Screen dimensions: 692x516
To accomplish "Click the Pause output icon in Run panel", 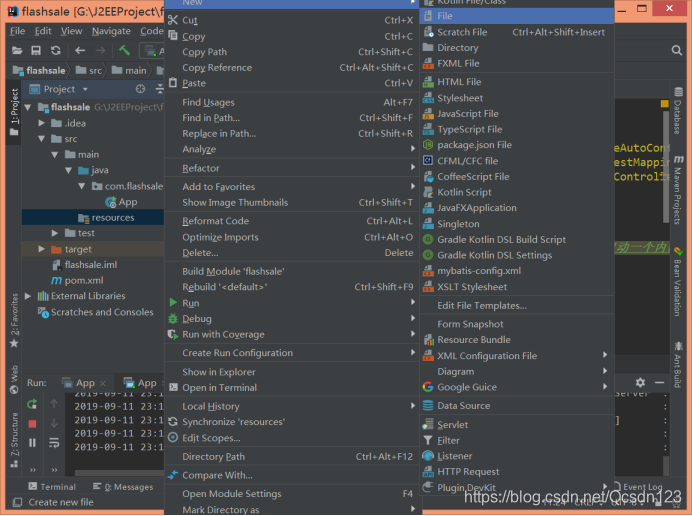I will [x=32, y=443].
